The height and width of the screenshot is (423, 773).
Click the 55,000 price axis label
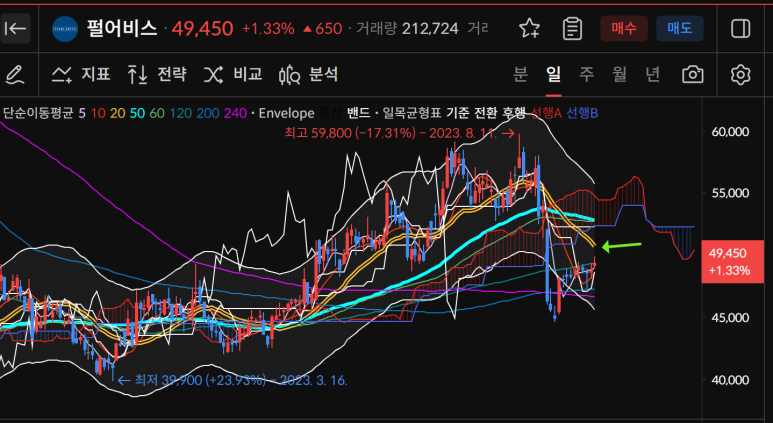click(x=730, y=193)
